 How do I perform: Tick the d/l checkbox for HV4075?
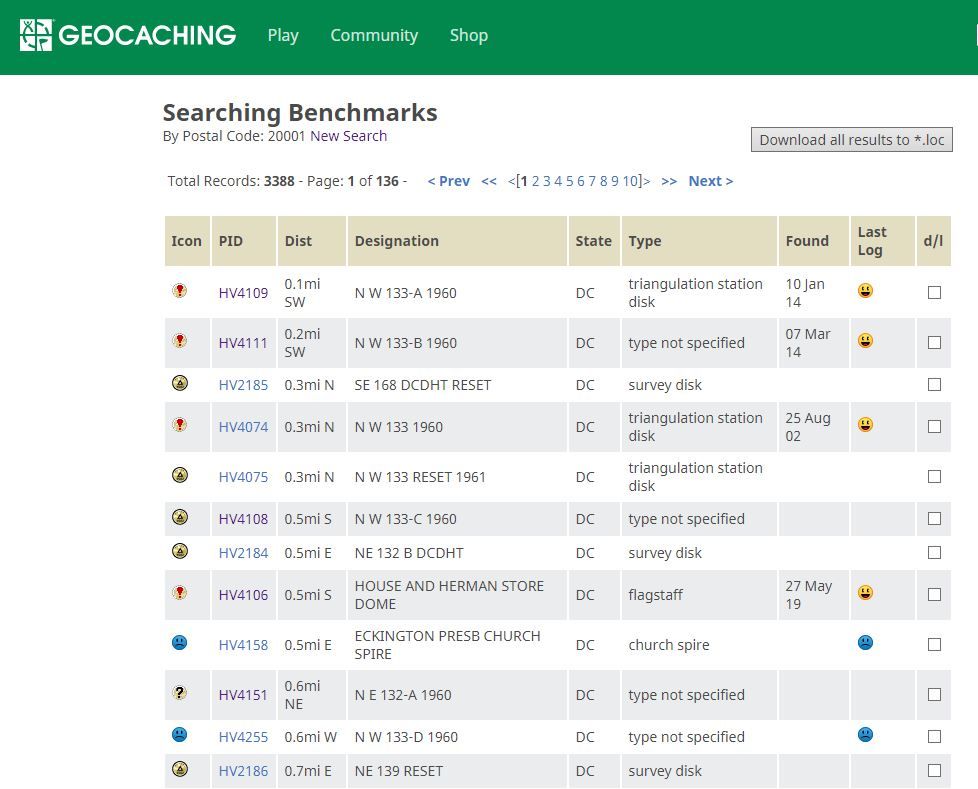934,477
